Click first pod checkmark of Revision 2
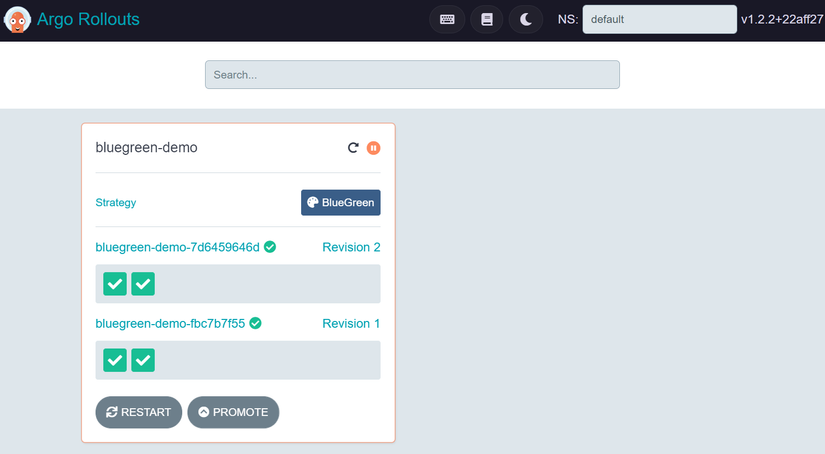Viewport: 825px width, 454px height. pos(115,284)
